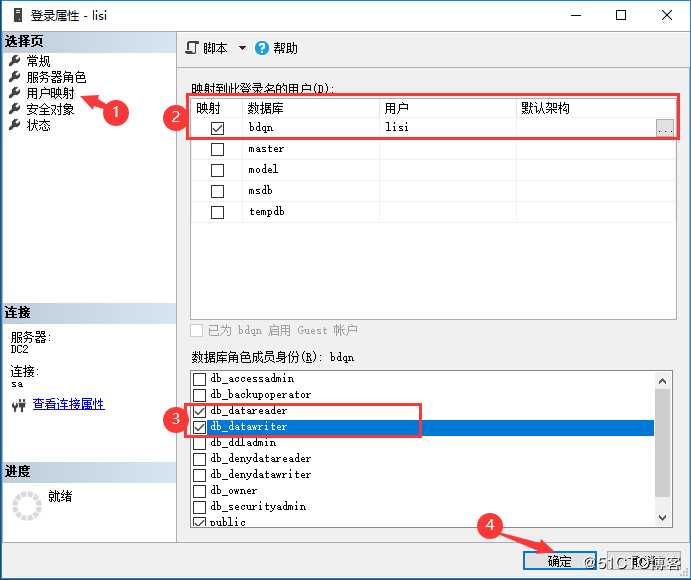Click the connection properties plug icon

[x=19, y=405]
